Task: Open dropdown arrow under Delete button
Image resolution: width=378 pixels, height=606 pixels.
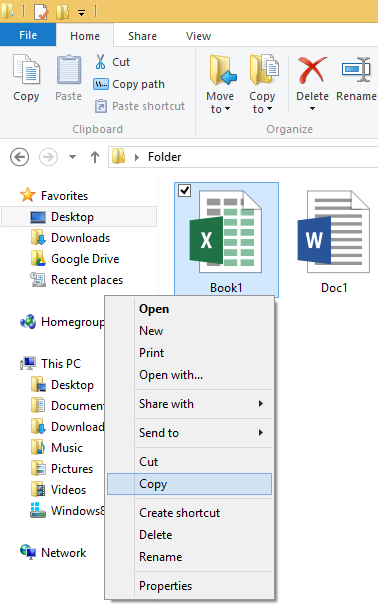Action: [312, 109]
